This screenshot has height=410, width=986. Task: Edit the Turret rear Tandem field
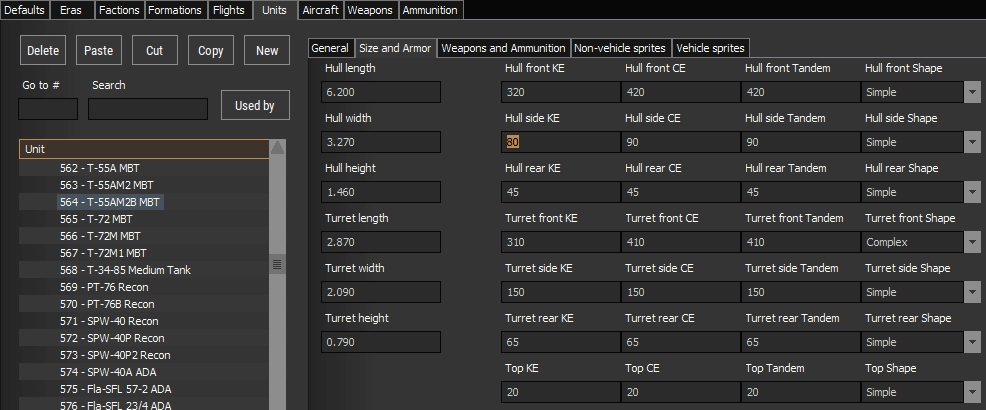(800, 342)
